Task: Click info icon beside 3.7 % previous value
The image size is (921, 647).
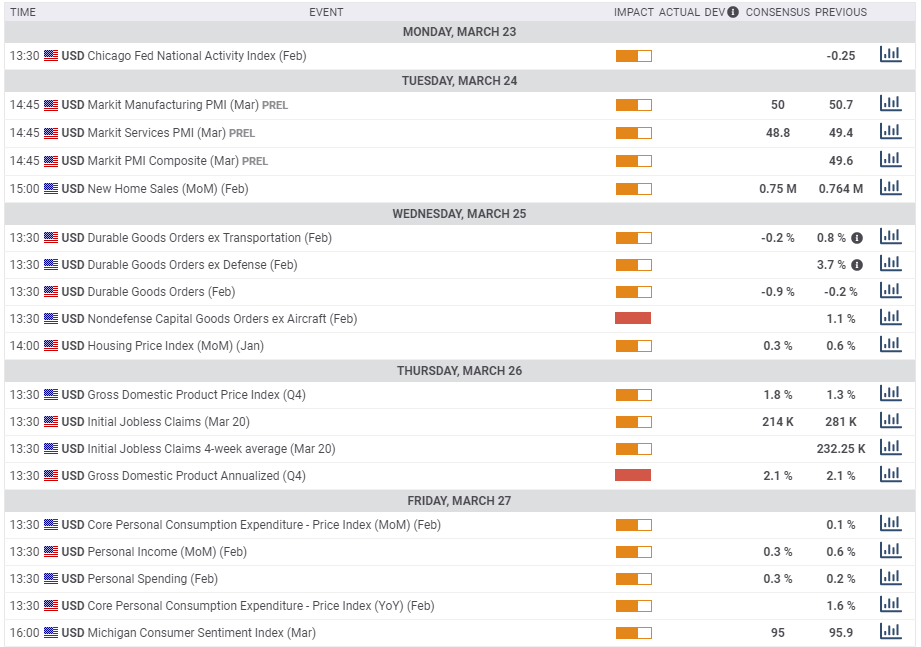Action: (857, 265)
